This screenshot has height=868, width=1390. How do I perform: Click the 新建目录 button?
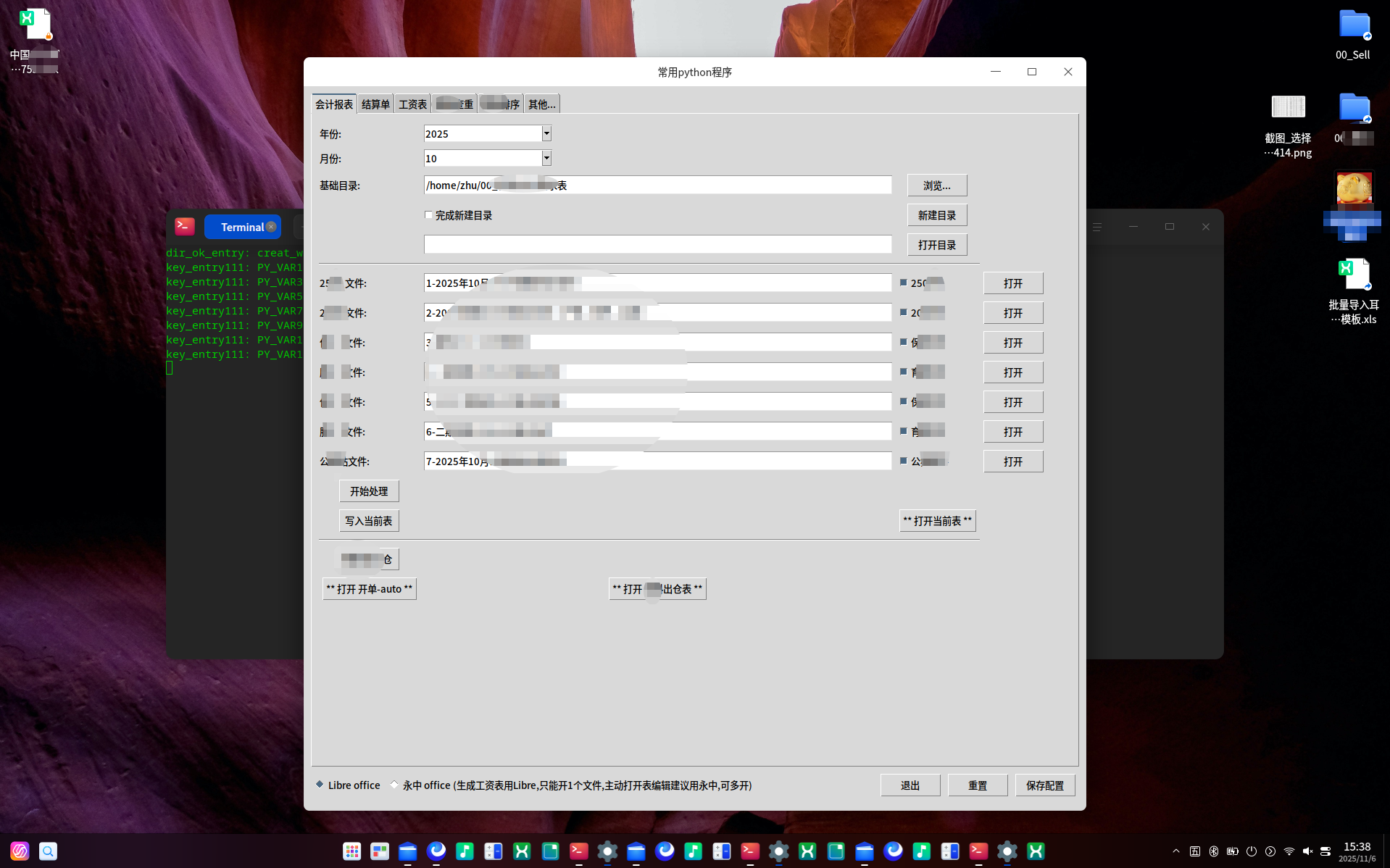point(937,215)
